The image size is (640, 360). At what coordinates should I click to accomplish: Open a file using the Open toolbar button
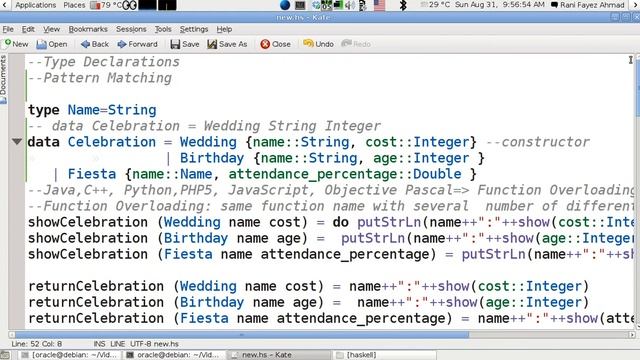(x=52, y=44)
